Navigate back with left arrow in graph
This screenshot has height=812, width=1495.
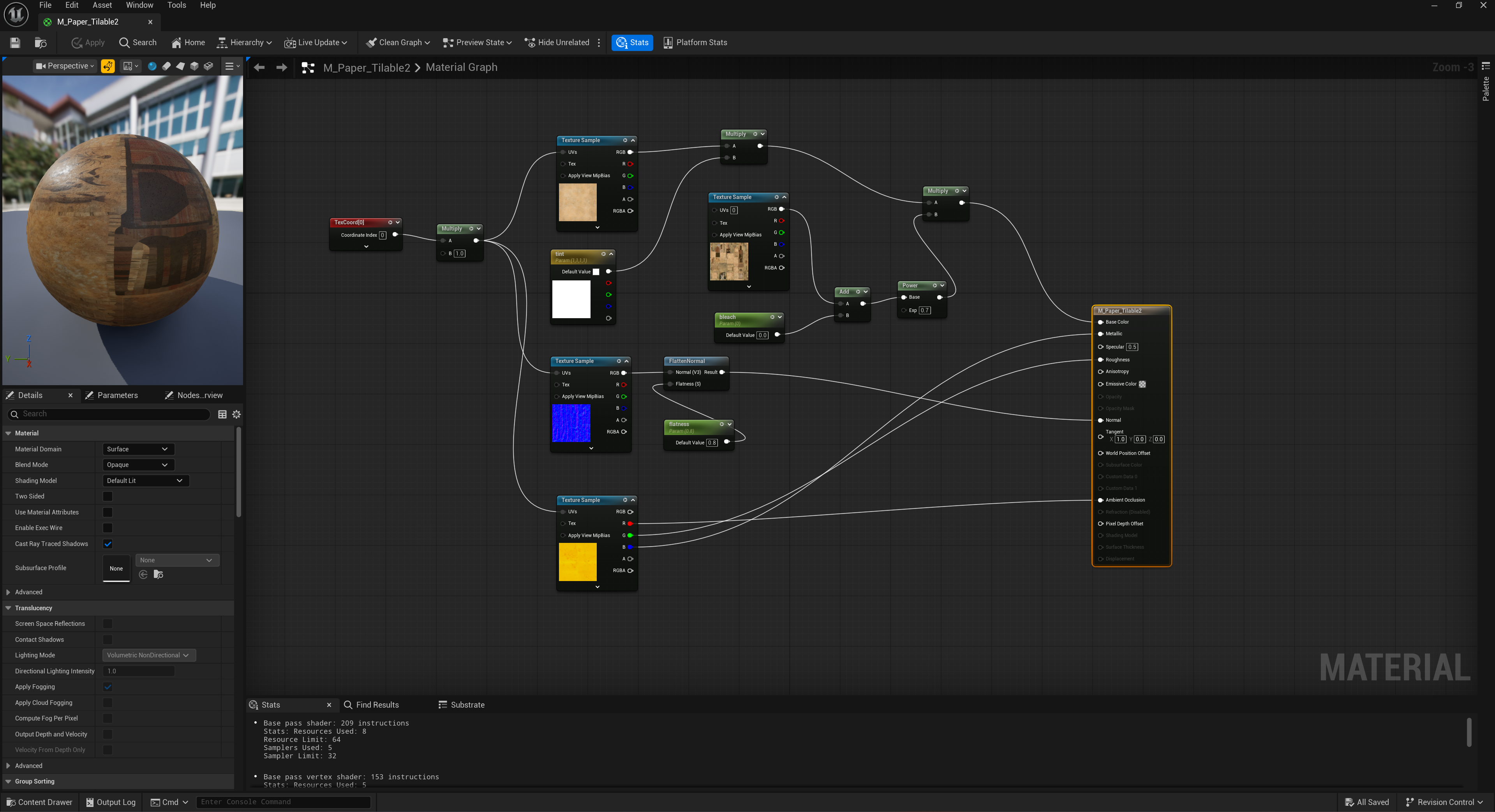coord(259,67)
